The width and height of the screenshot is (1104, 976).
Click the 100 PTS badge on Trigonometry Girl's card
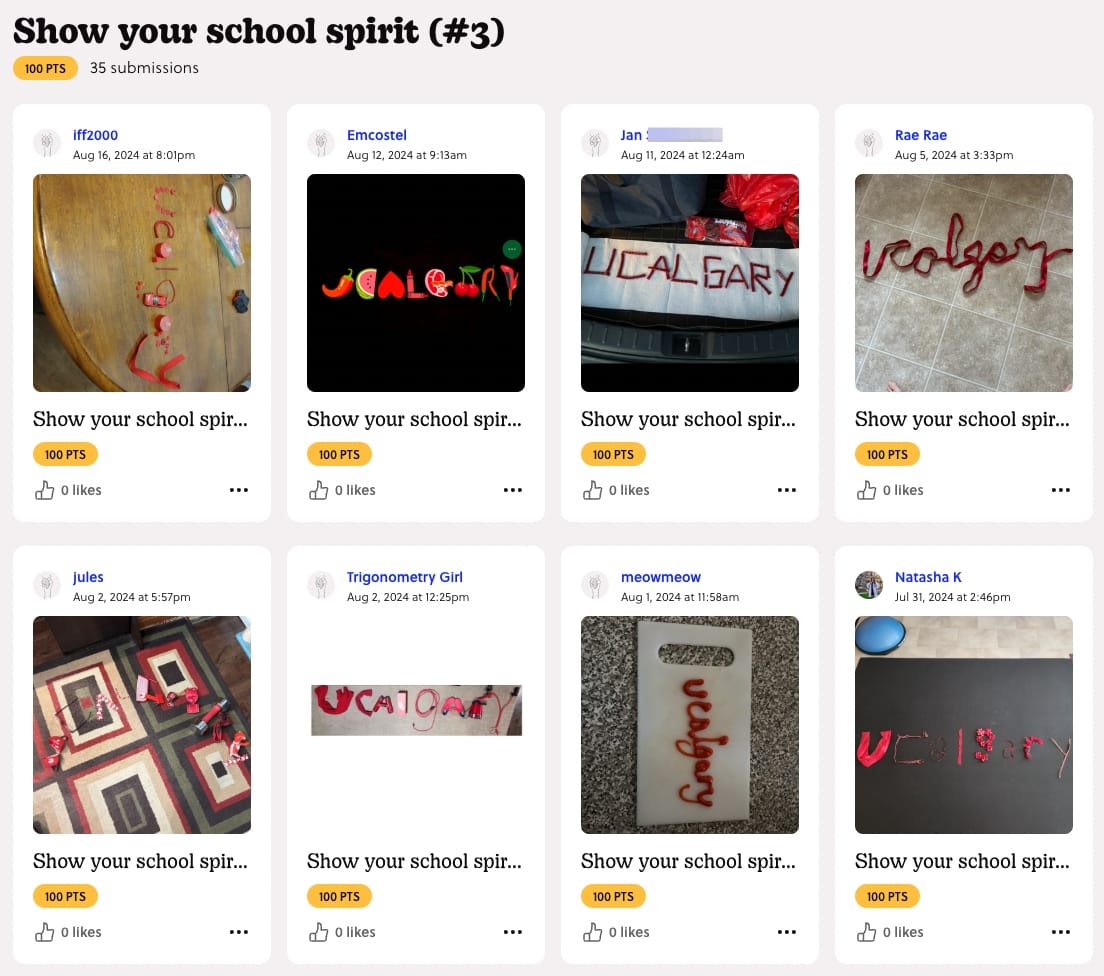[x=339, y=896]
